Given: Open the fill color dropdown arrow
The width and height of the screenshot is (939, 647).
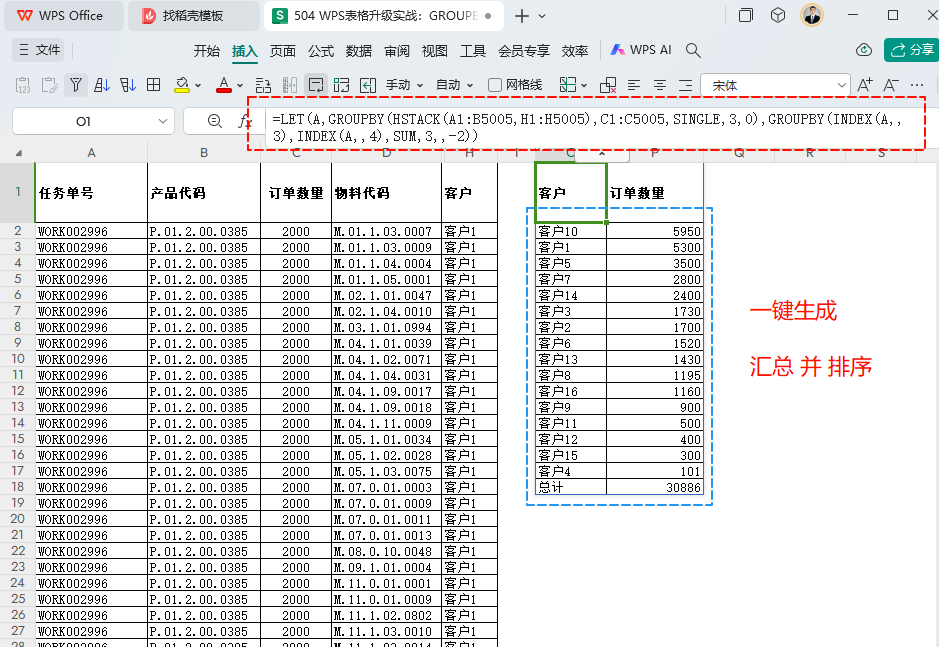Looking at the screenshot, I should pyautogui.click(x=198, y=85).
